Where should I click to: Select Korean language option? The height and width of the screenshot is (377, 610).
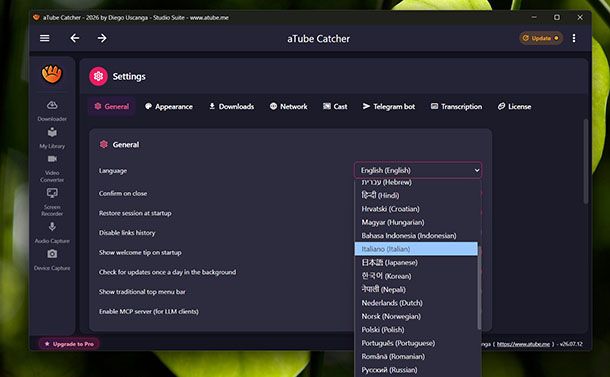pyautogui.click(x=416, y=276)
